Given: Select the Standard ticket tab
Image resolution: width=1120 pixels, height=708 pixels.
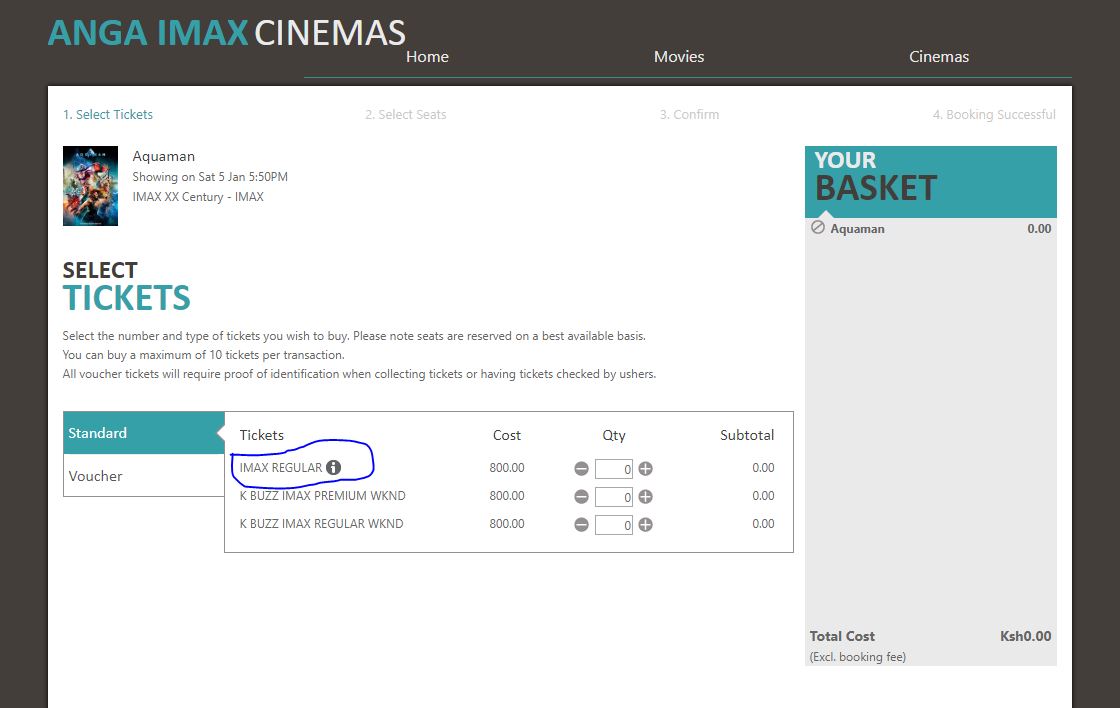Looking at the screenshot, I should coord(144,433).
